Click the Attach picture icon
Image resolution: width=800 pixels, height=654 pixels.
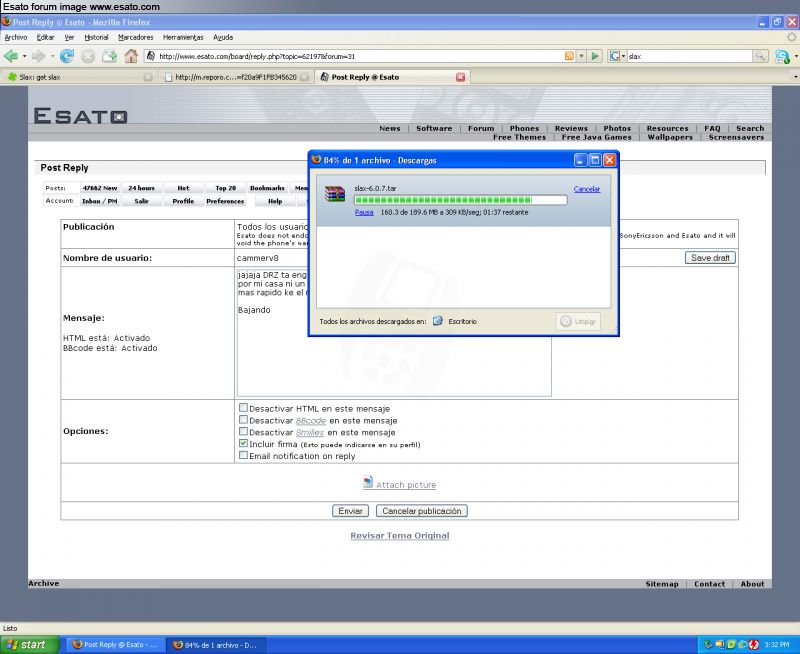tap(368, 483)
